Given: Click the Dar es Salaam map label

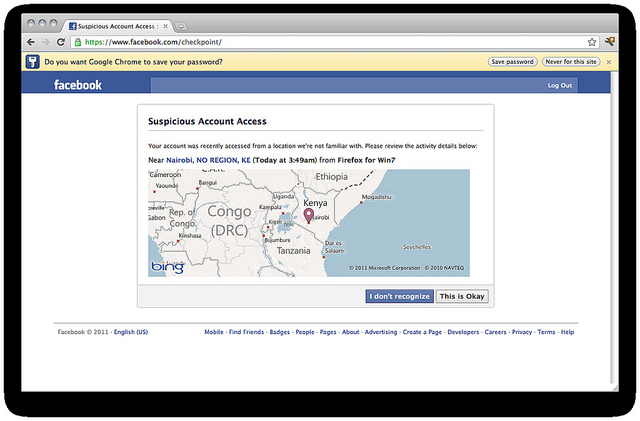Looking at the screenshot, I should tap(334, 247).
